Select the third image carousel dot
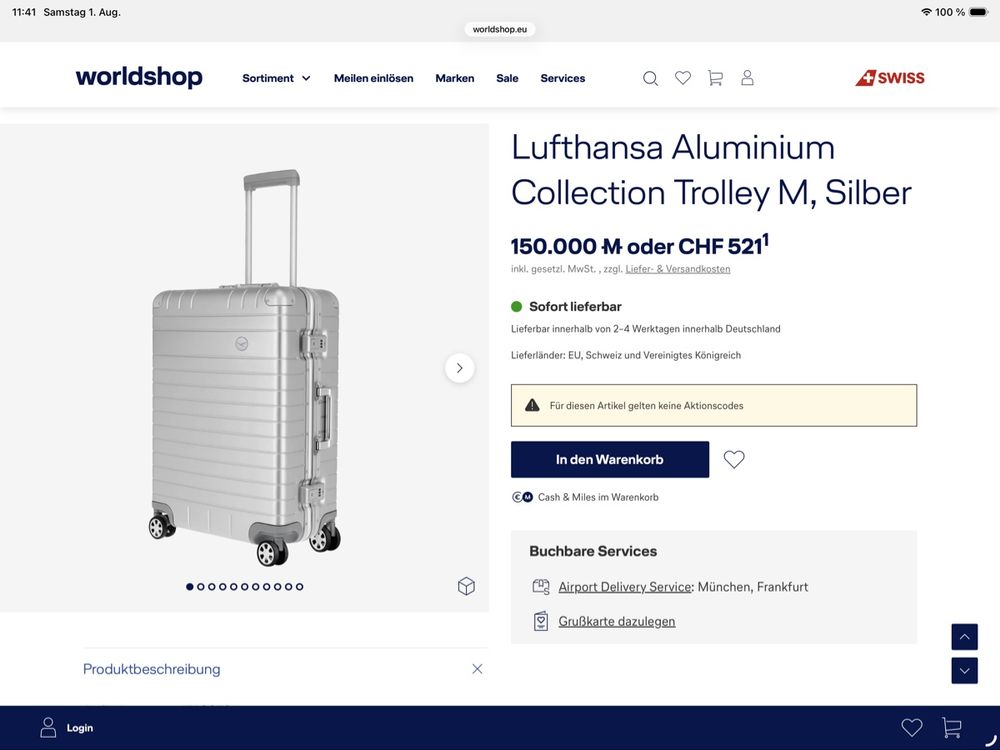 (212, 587)
